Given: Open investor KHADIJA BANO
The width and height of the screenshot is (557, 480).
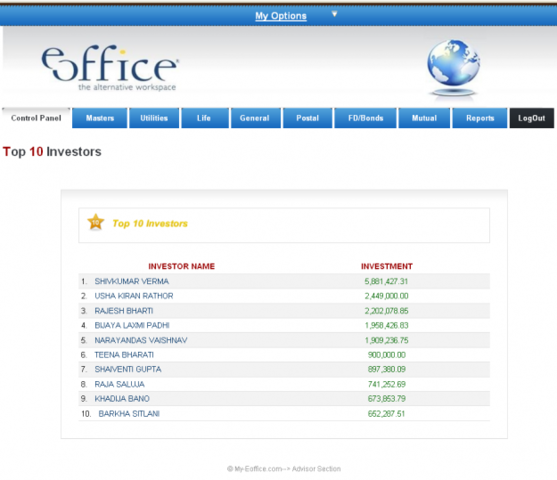Looking at the screenshot, I should pyautogui.click(x=122, y=399).
